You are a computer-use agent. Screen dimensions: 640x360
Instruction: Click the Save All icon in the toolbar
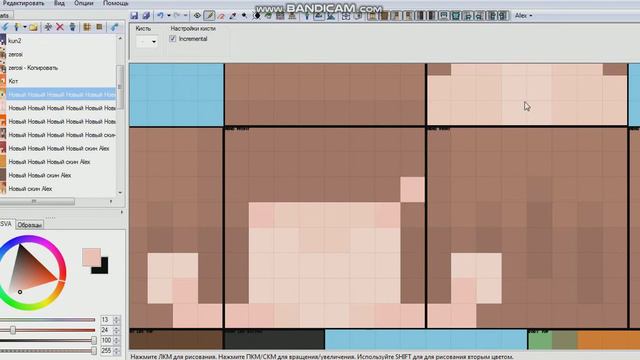[146, 16]
